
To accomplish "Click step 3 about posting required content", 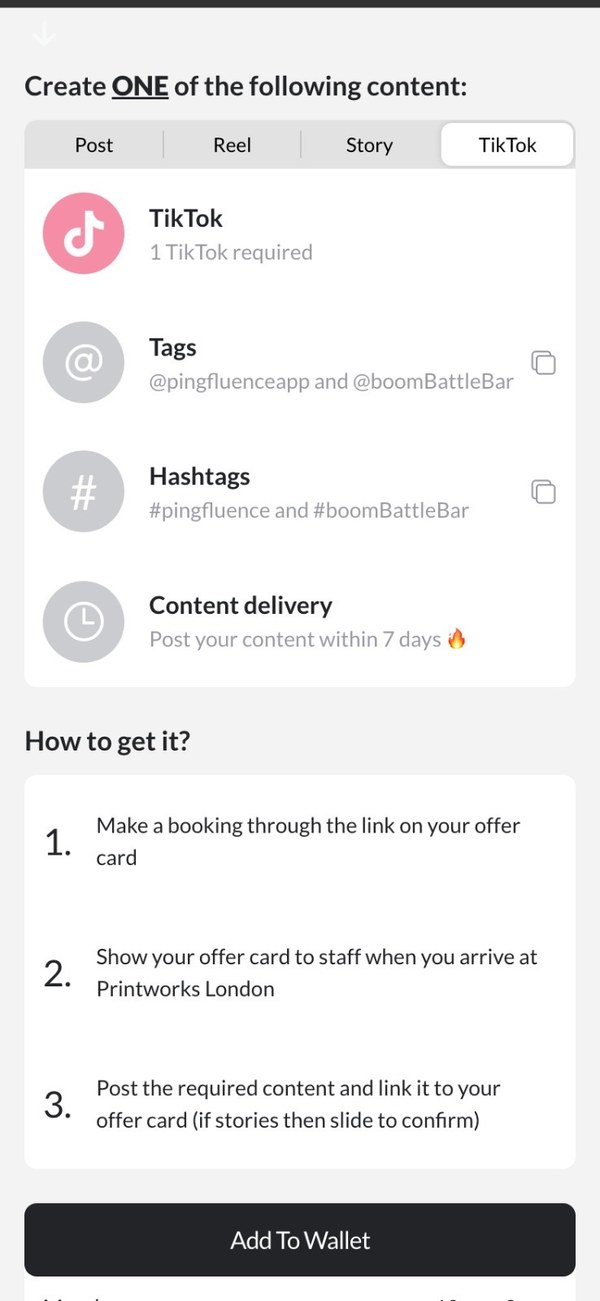I will coord(298,1104).
